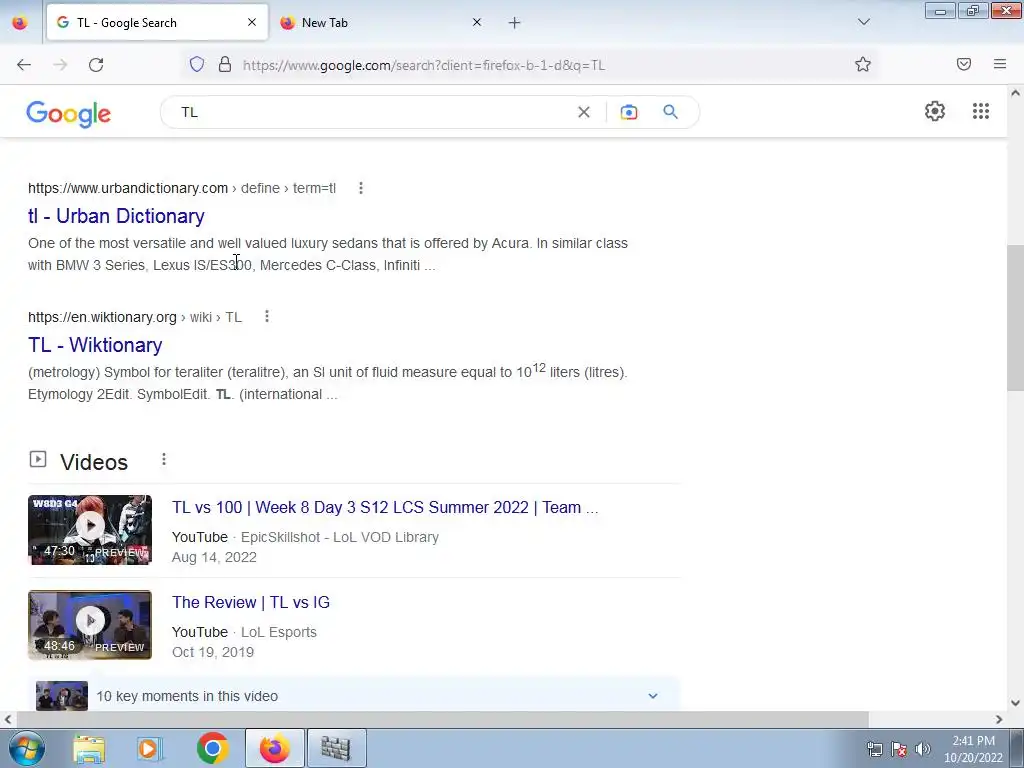Screen dimensions: 1024x768
Task: Launch Windows Media Player from taskbar
Action: (x=150, y=748)
